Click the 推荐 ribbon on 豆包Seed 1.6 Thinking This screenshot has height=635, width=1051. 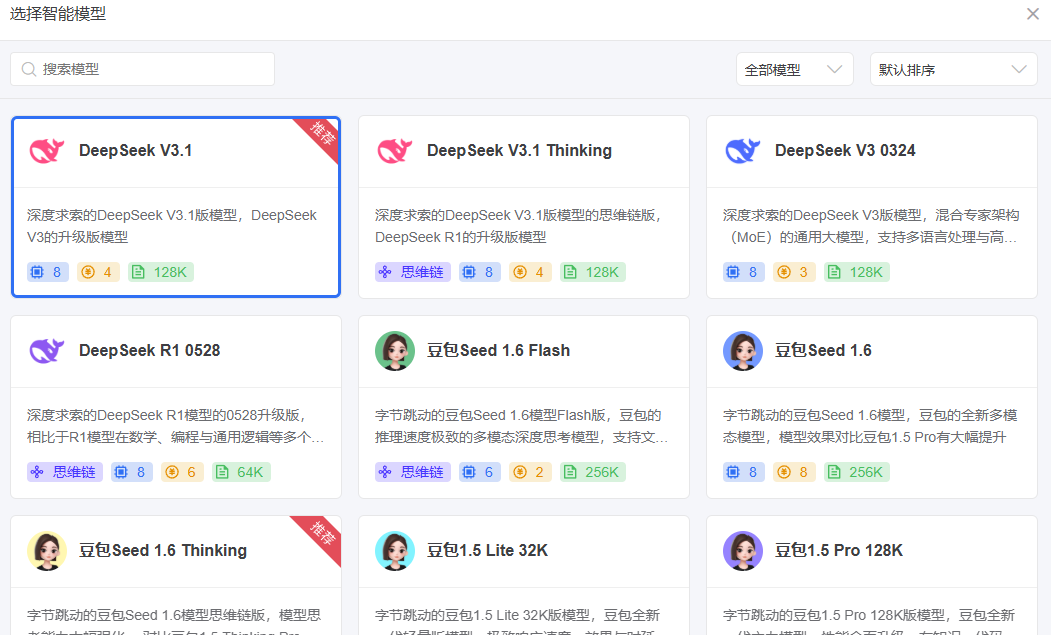click(322, 534)
